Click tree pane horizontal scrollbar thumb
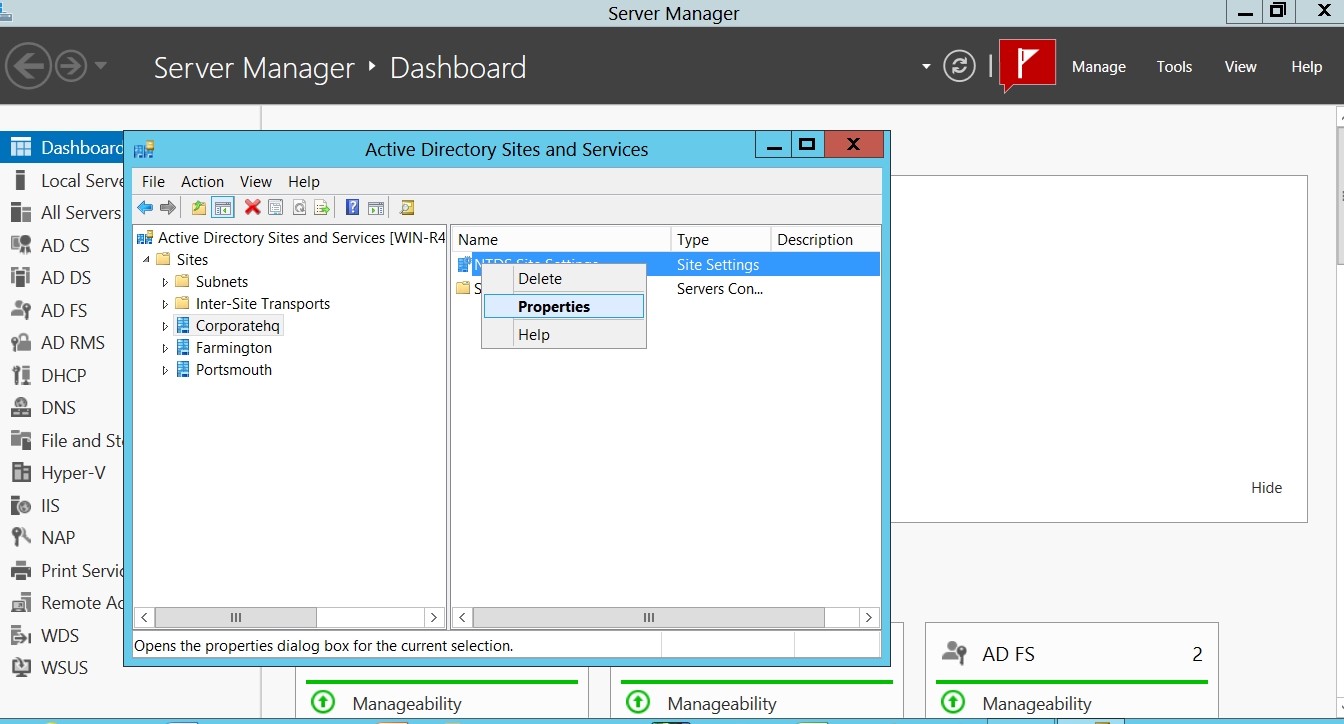 point(236,618)
